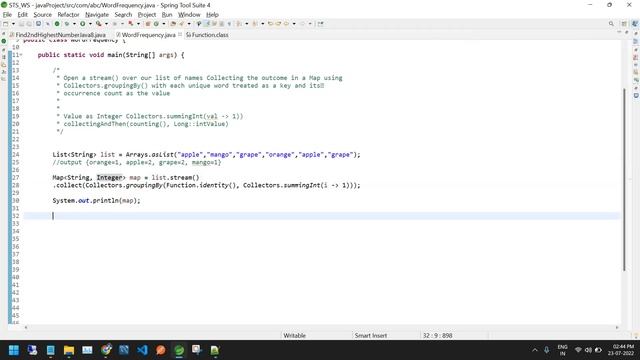Open the dropdown next to the Run icon
The image size is (640, 360).
(x=90, y=24)
